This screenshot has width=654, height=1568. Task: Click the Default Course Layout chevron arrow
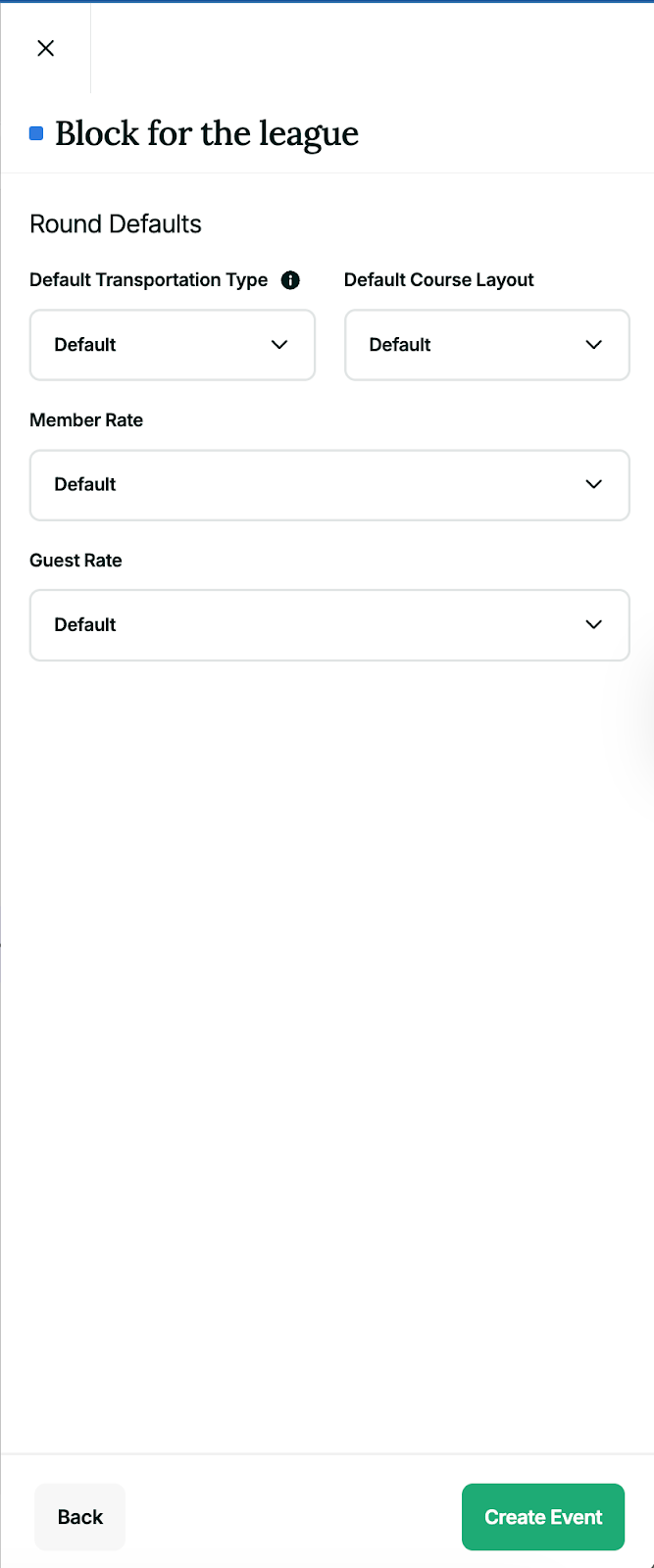[x=593, y=345]
